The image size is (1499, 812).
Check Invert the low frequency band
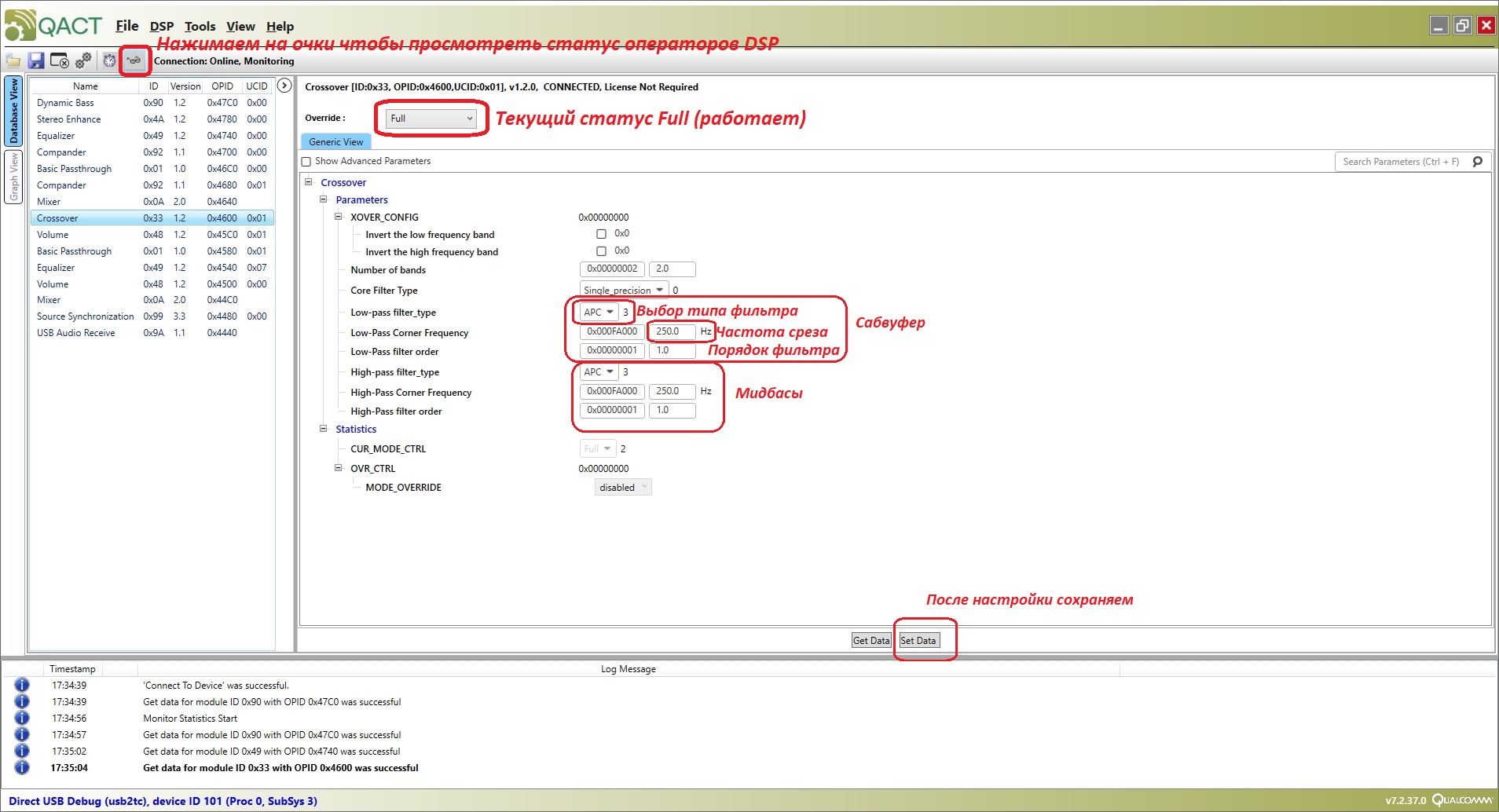tap(601, 234)
